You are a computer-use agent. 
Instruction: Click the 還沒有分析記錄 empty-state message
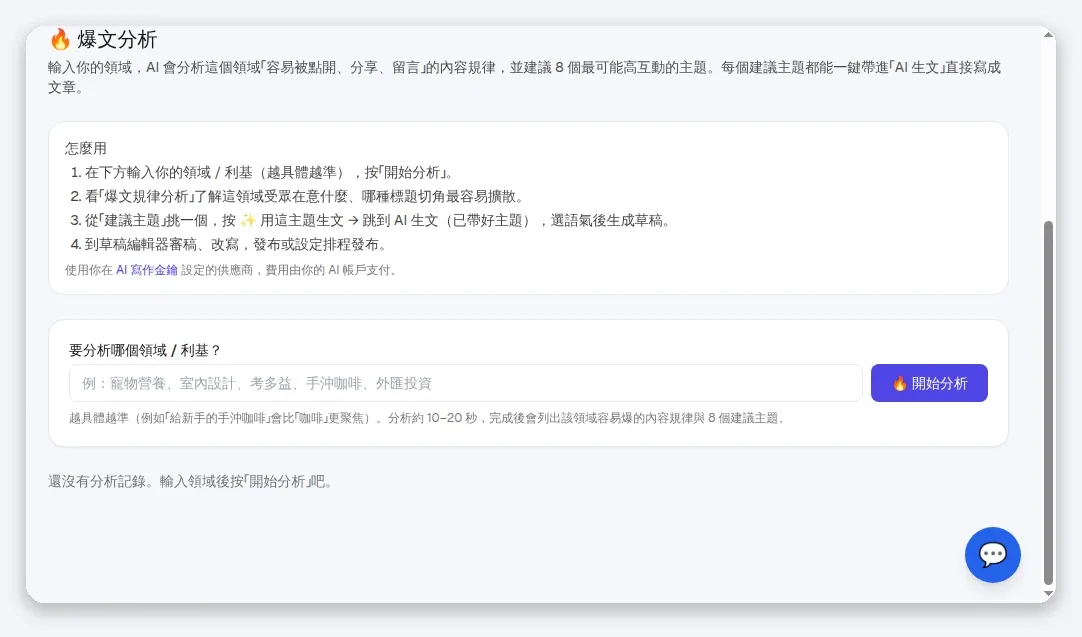click(191, 482)
